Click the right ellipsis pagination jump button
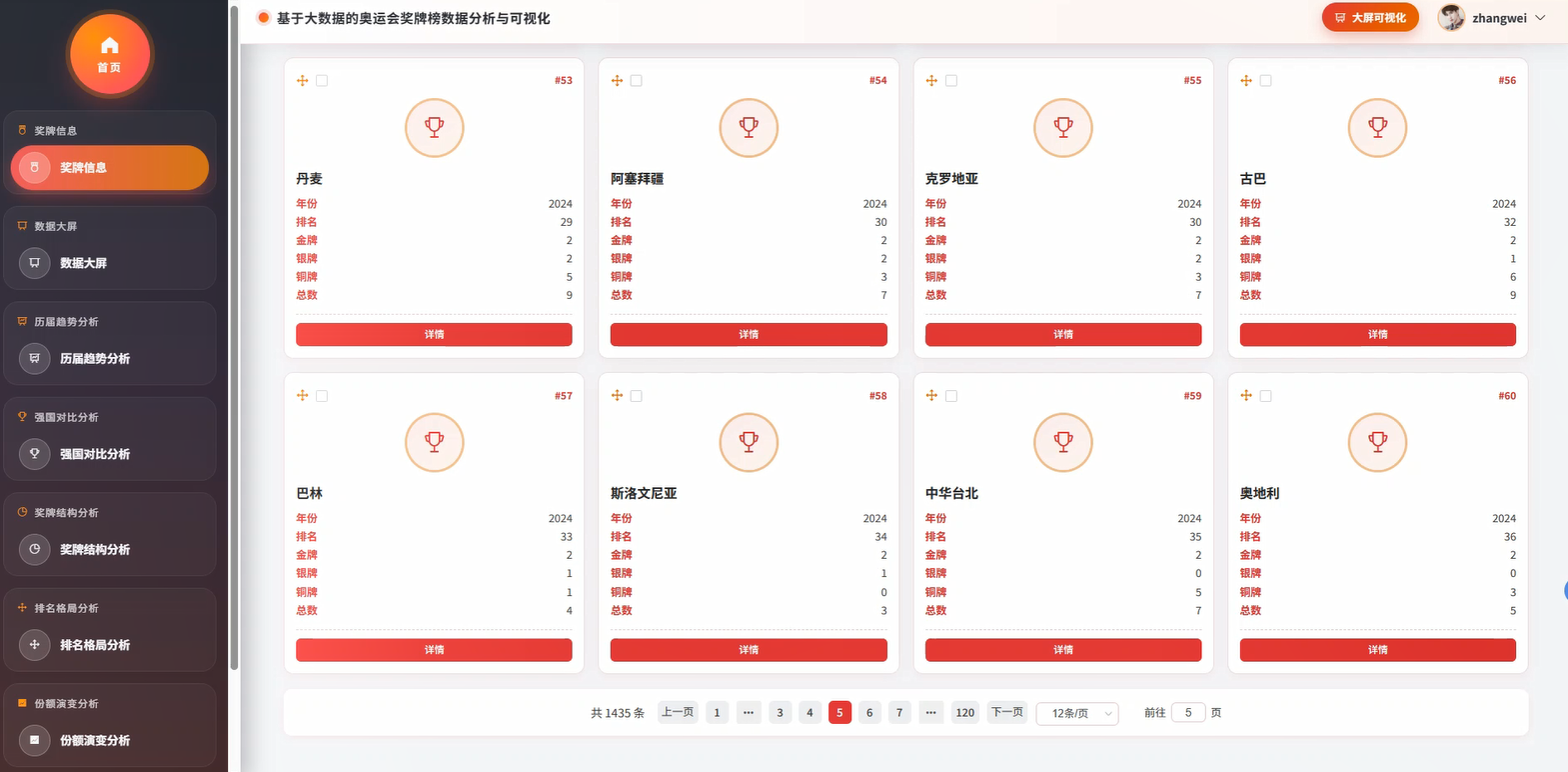This screenshot has width=1568, height=772. (x=930, y=712)
